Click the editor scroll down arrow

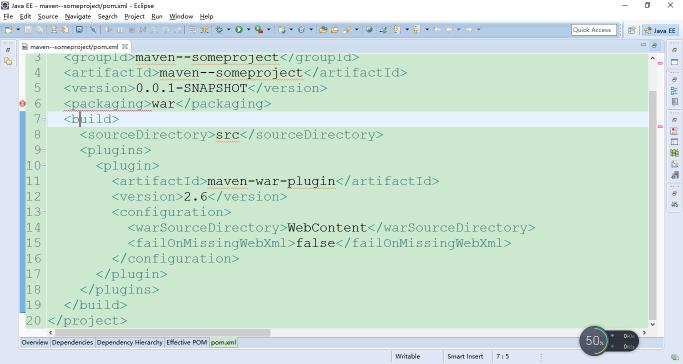(653, 324)
